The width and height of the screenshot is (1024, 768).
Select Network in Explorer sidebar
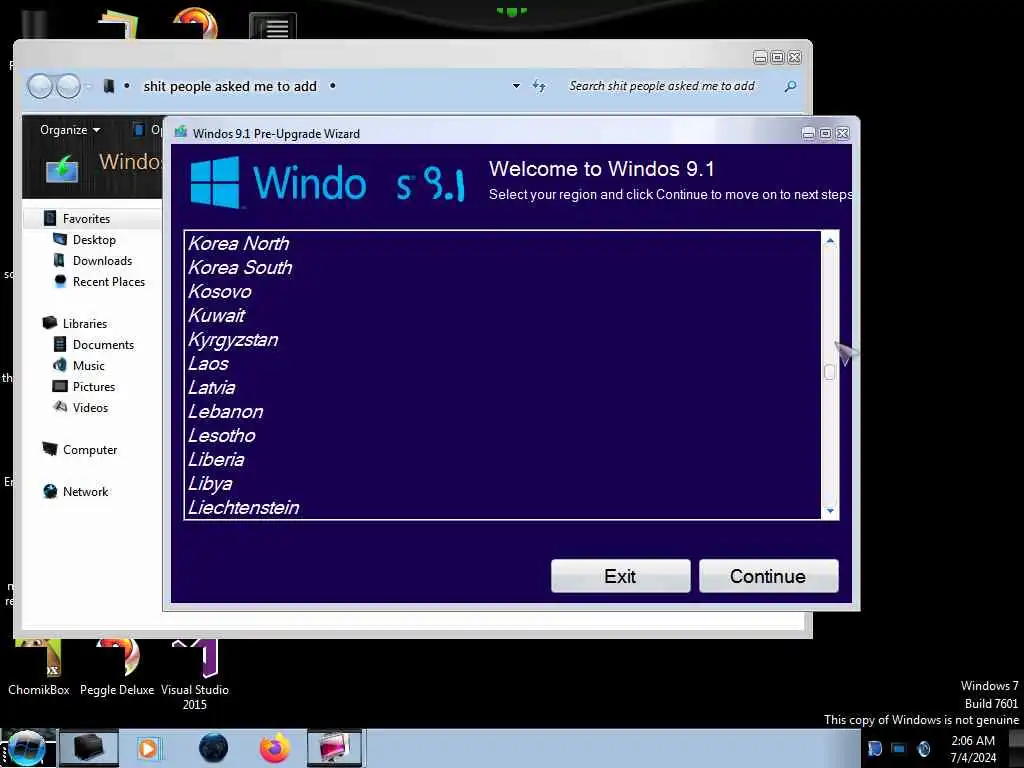click(x=86, y=492)
